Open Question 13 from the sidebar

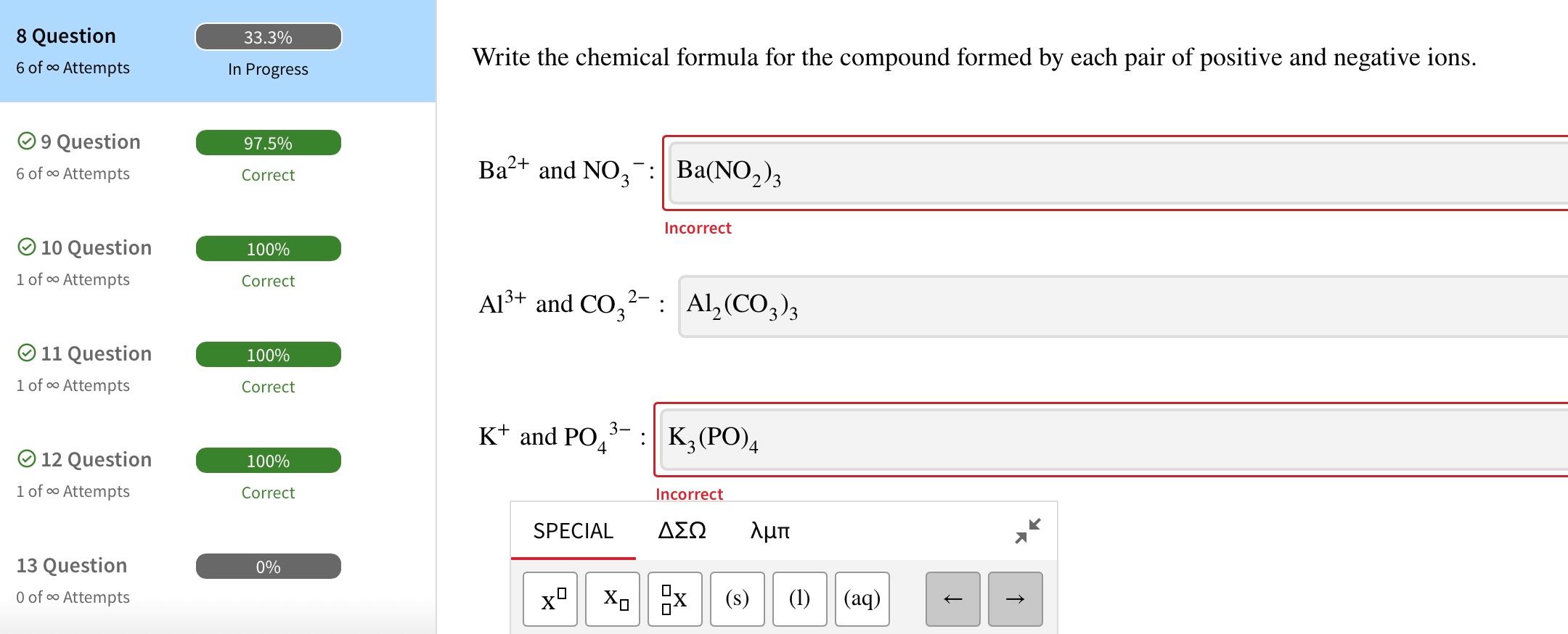(71, 565)
